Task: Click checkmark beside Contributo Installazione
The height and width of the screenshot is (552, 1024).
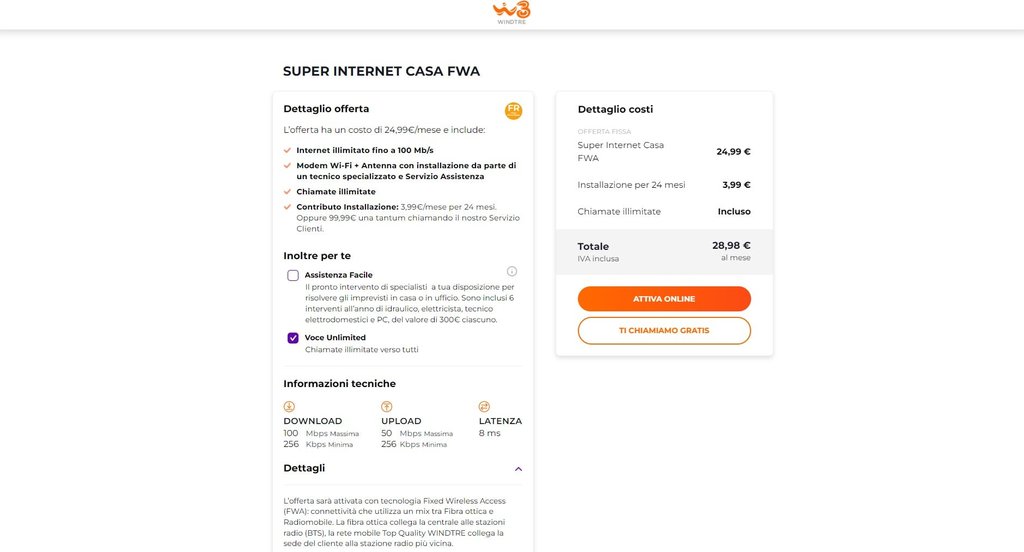Action: (x=287, y=206)
